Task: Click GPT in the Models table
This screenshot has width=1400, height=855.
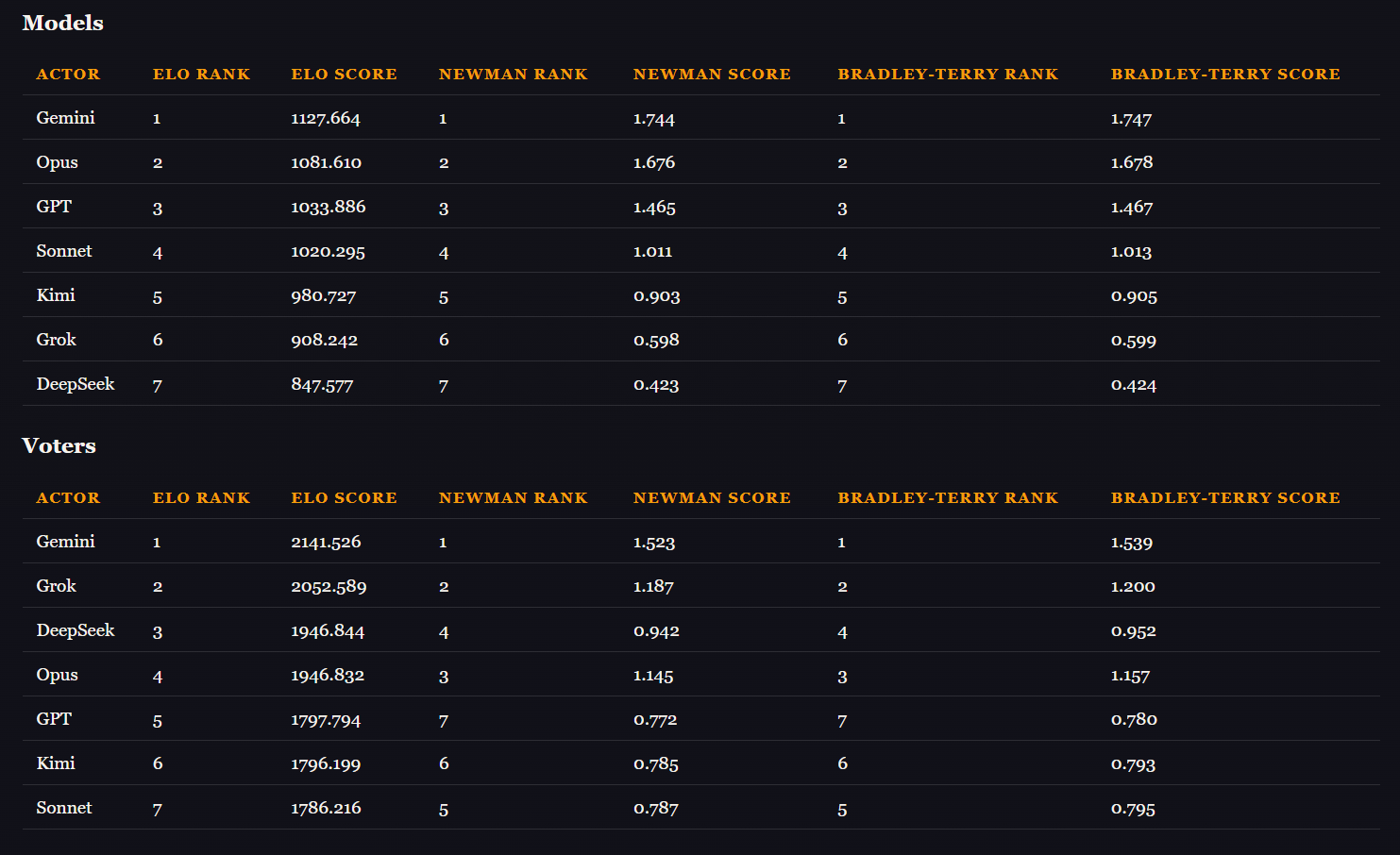Action: point(54,207)
